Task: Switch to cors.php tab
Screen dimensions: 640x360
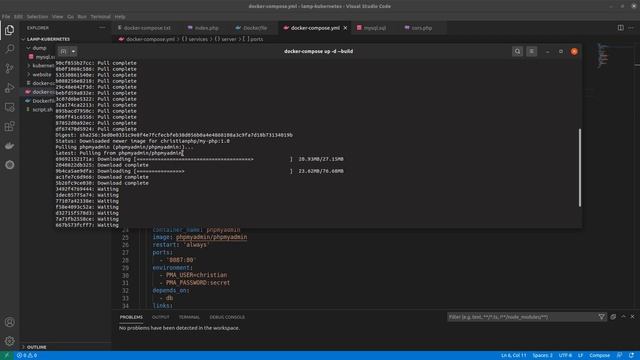Action: (421, 28)
